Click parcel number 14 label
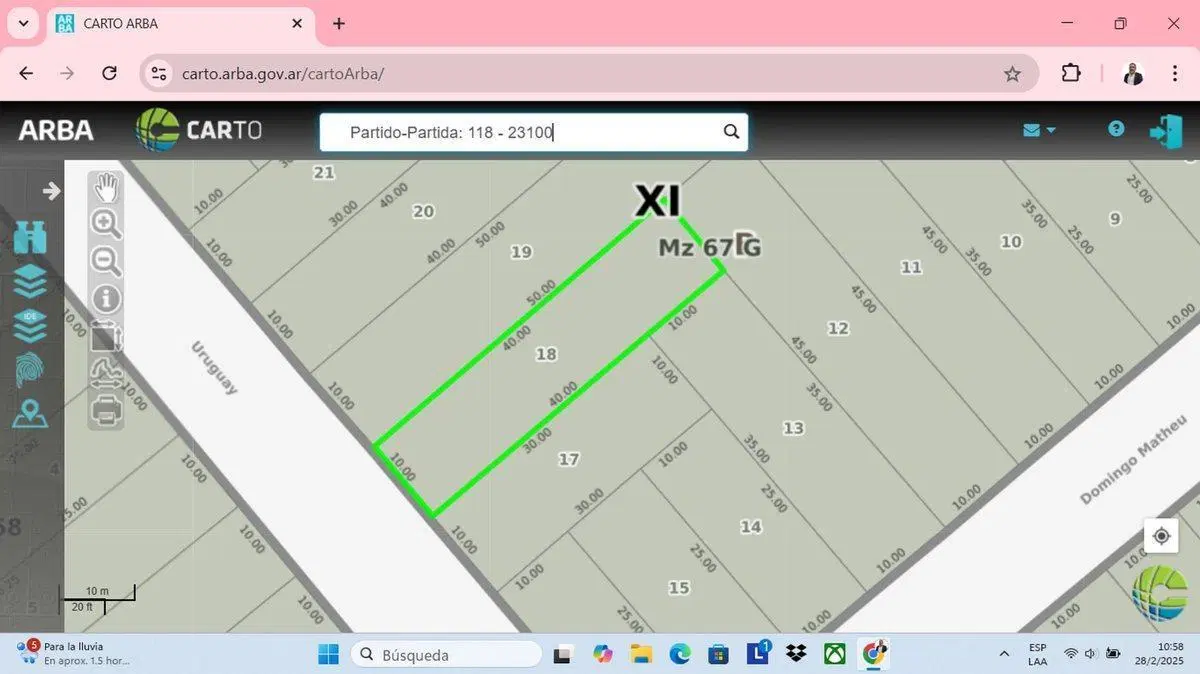 pos(750,527)
